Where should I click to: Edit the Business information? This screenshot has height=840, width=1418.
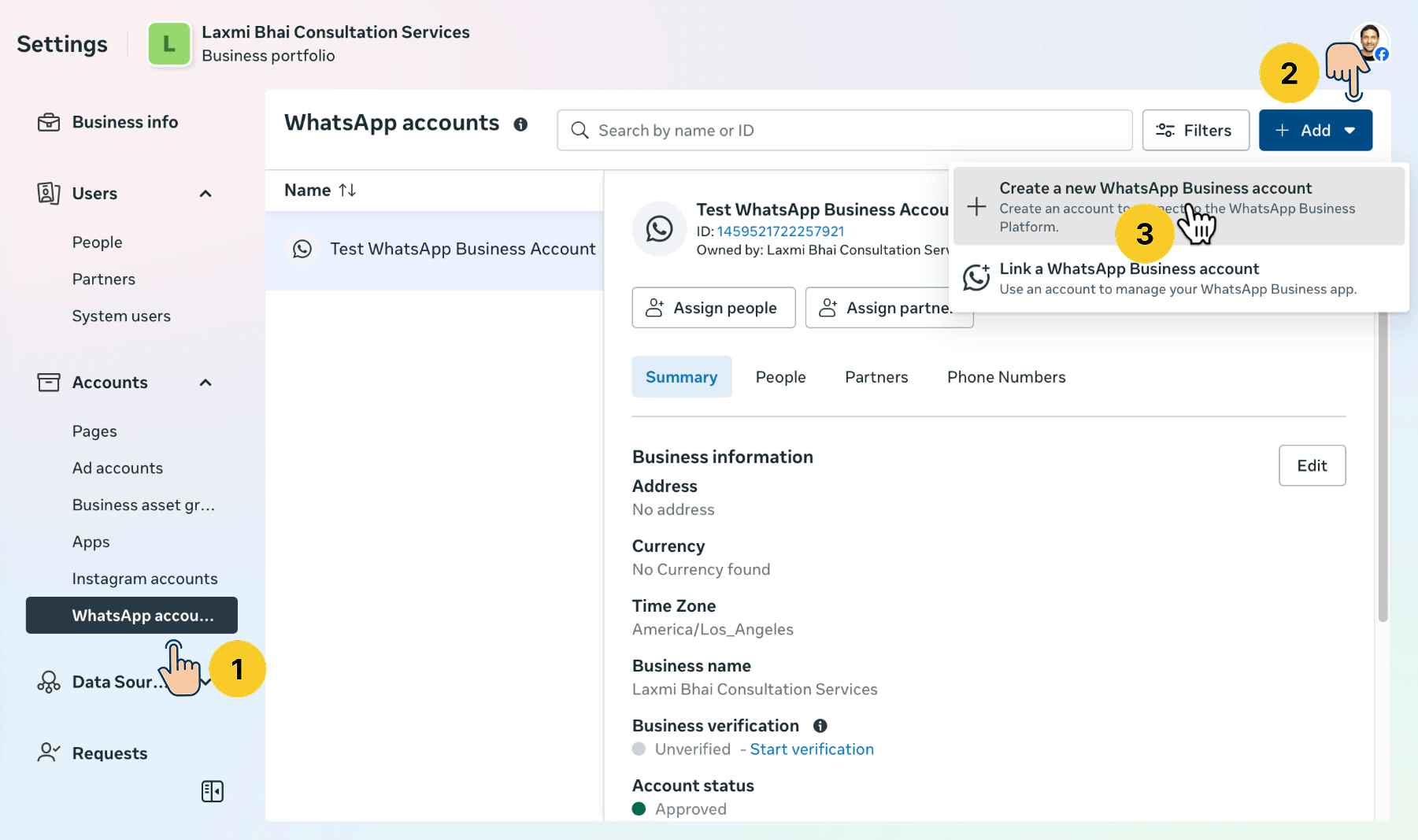click(1312, 465)
